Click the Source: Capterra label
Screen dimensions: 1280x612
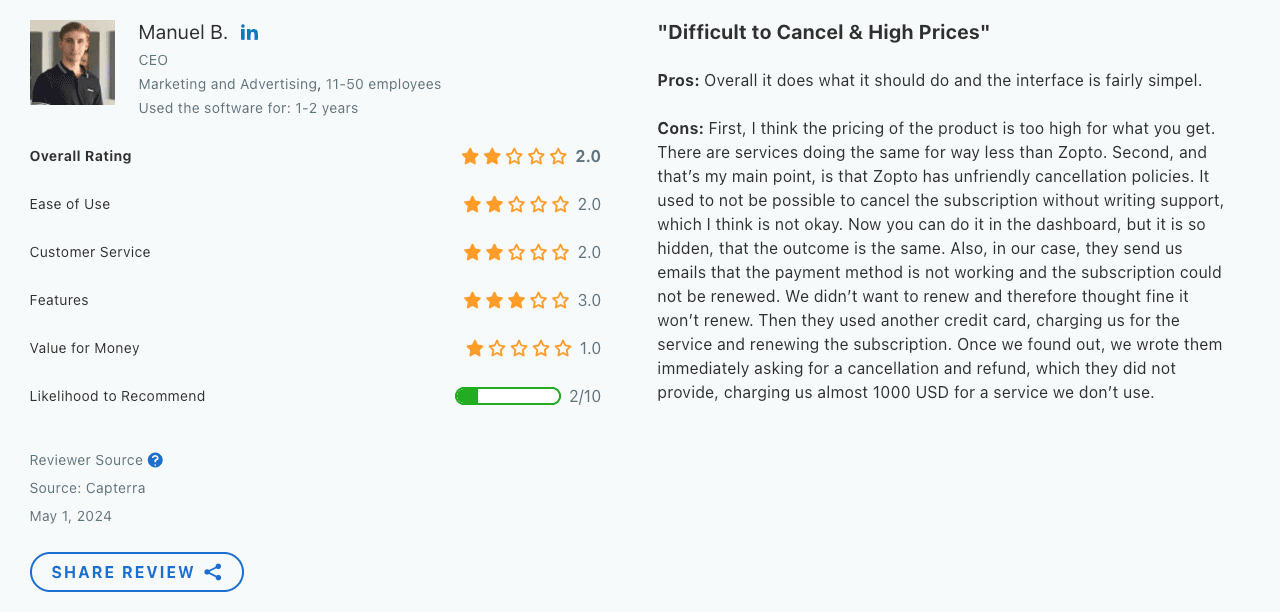(x=87, y=488)
